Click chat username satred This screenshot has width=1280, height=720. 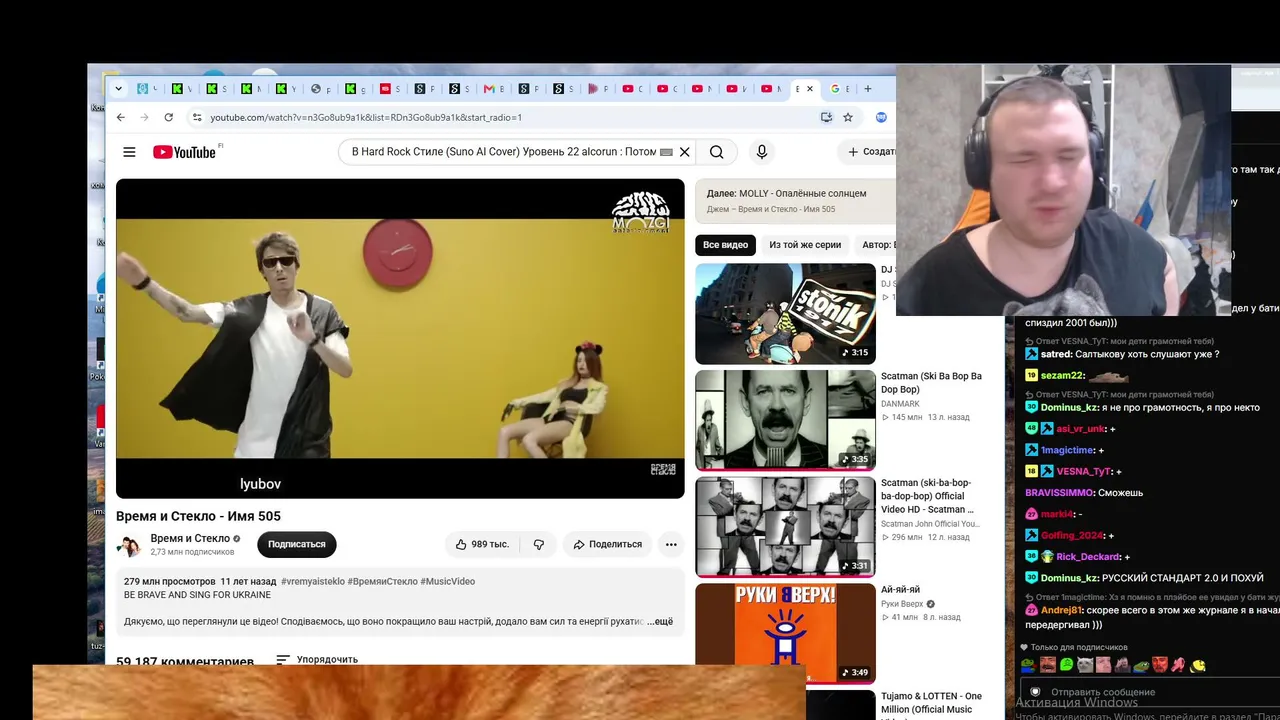[1056, 354]
